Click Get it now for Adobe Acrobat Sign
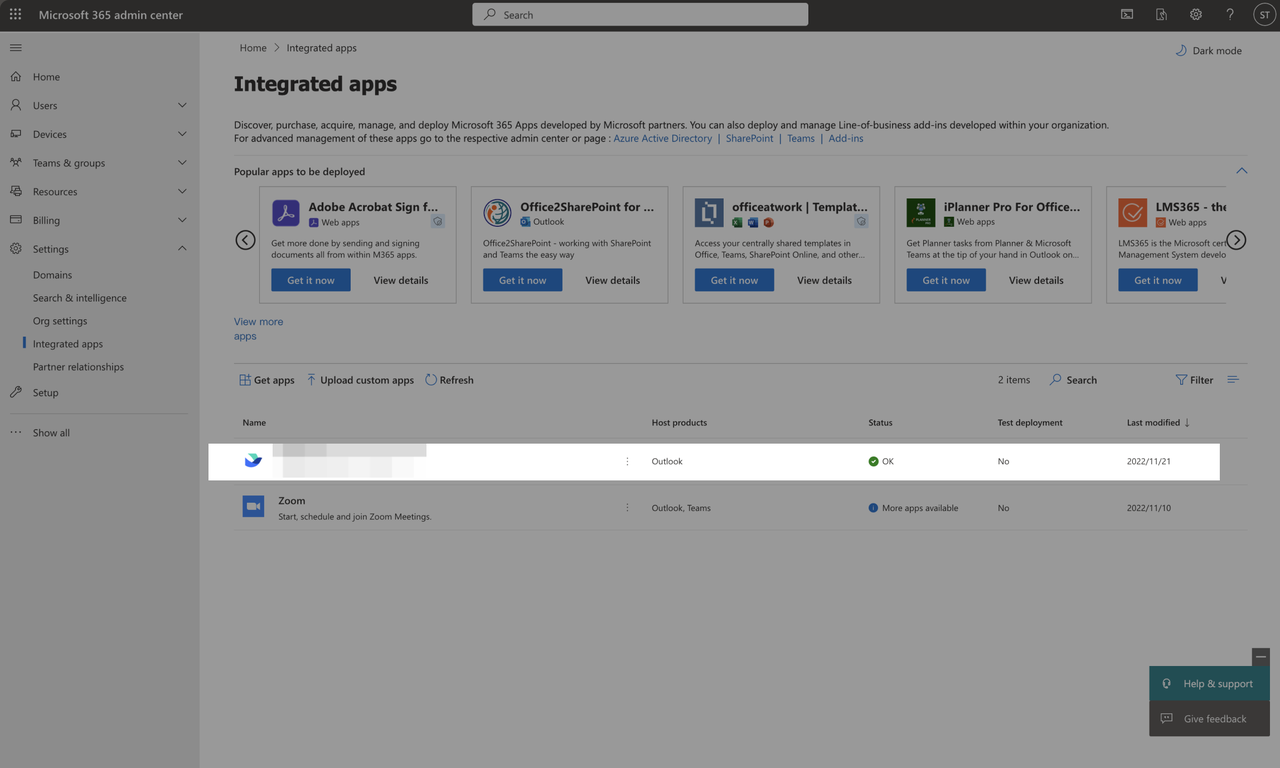This screenshot has width=1280, height=768. tap(311, 281)
